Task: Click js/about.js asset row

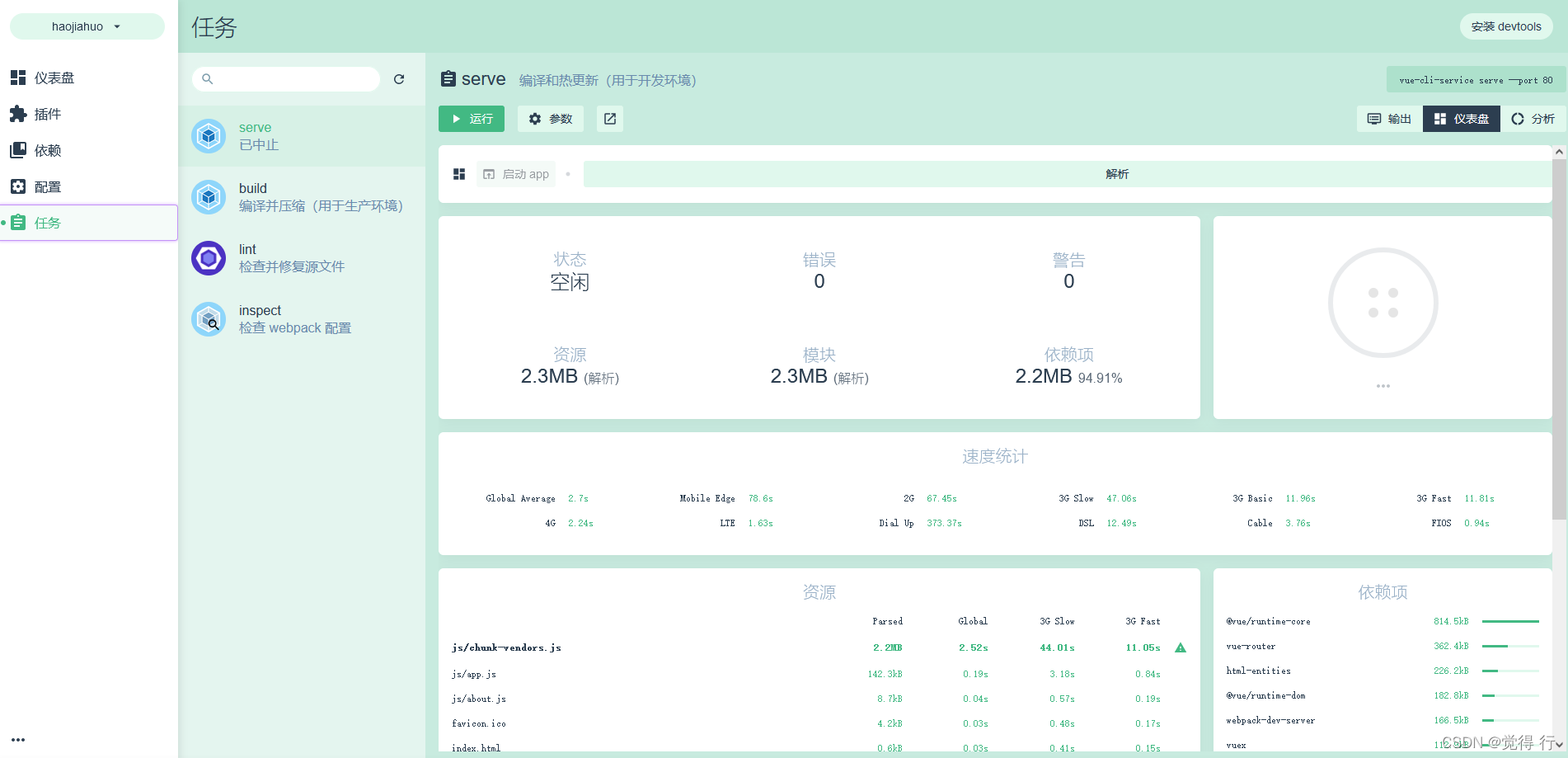Action: click(x=819, y=699)
